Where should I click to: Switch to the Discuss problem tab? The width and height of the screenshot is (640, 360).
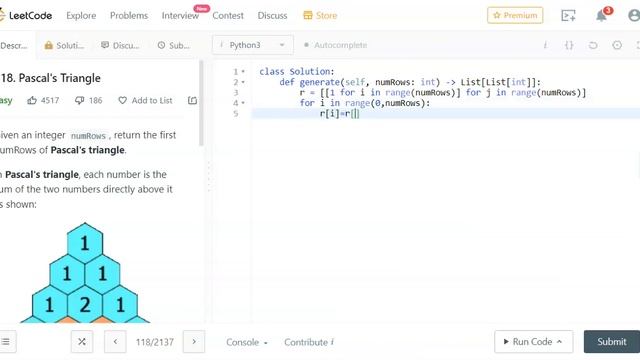tap(120, 45)
